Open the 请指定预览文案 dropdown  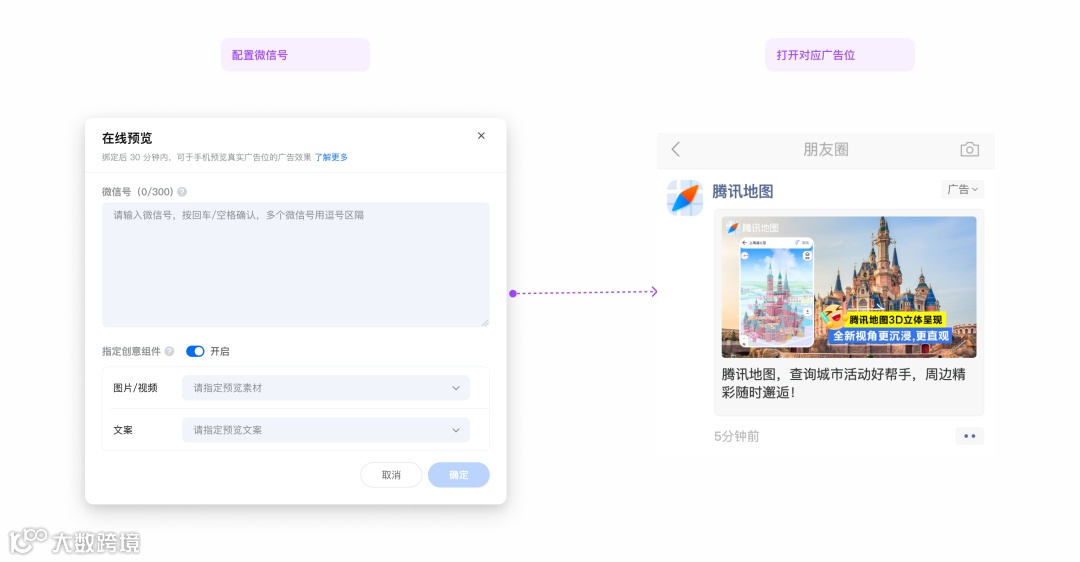pos(326,430)
